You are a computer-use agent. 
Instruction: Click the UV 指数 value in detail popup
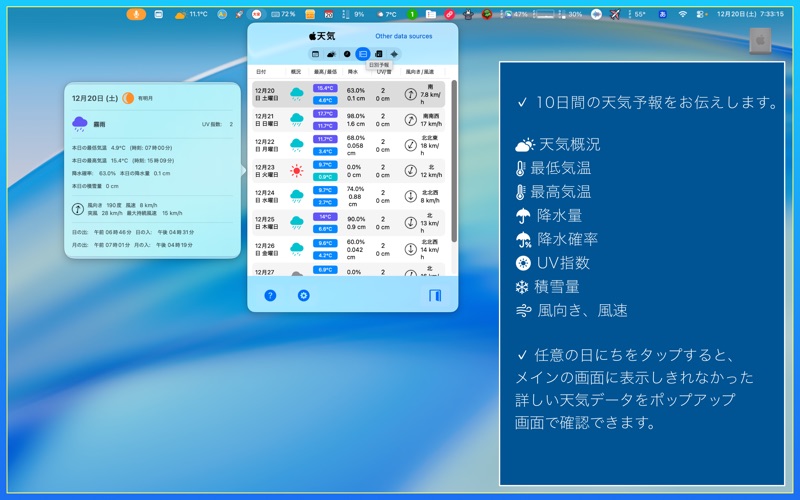231,124
